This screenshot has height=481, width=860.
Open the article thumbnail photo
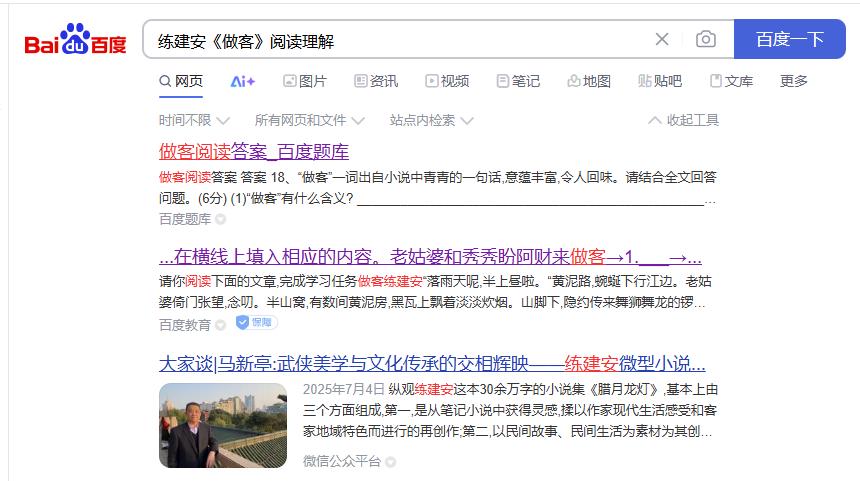pos(223,426)
